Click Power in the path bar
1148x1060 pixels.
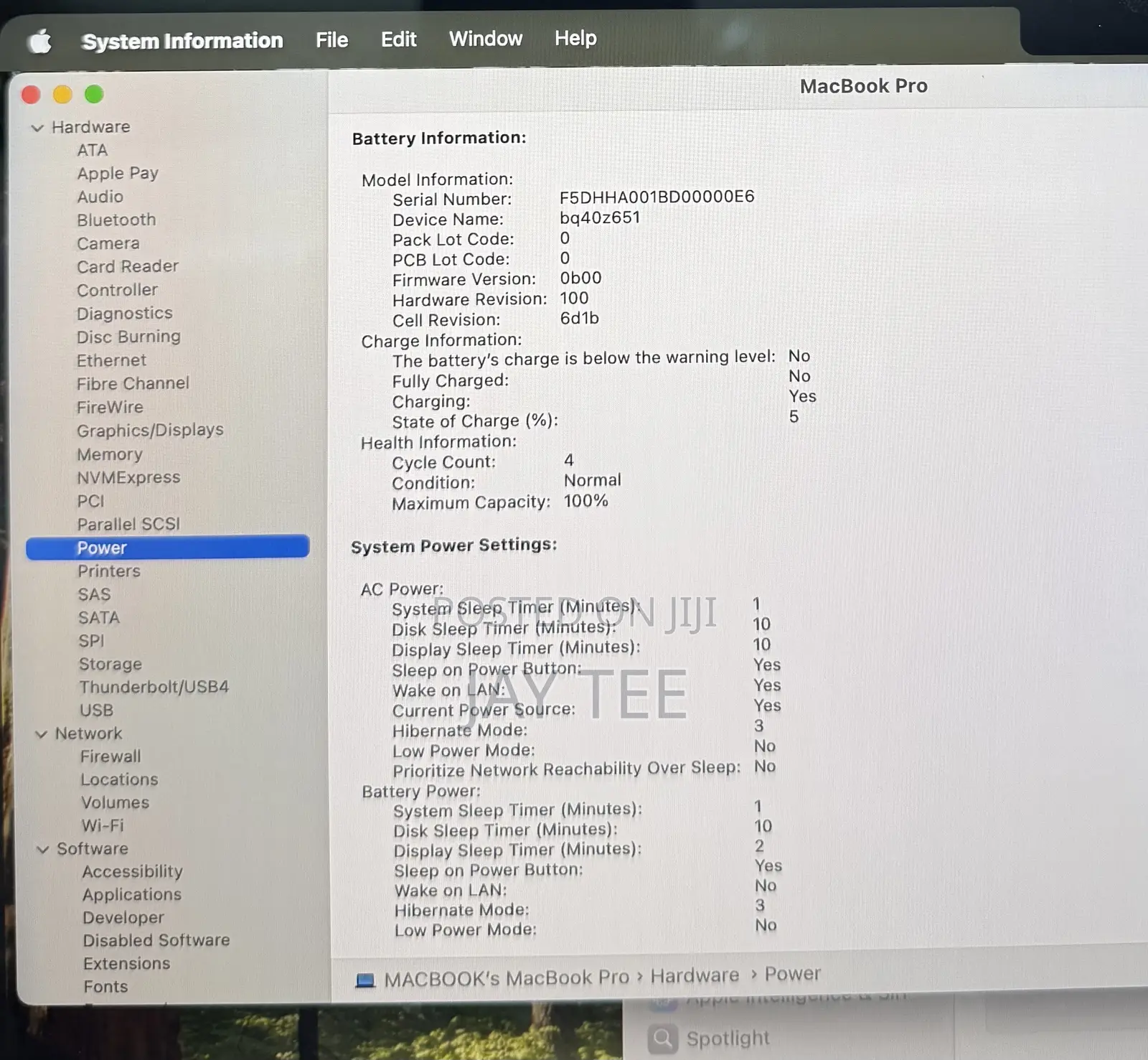(793, 974)
